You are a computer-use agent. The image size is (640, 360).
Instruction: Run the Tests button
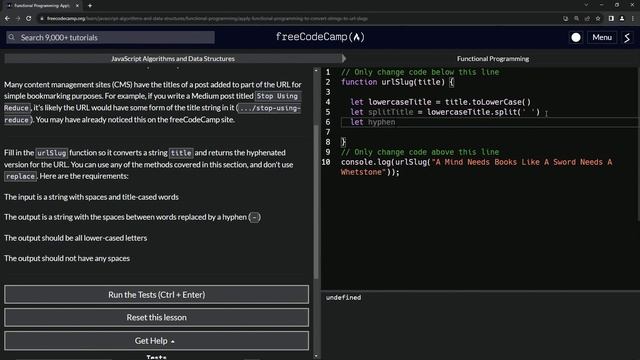pos(156,294)
